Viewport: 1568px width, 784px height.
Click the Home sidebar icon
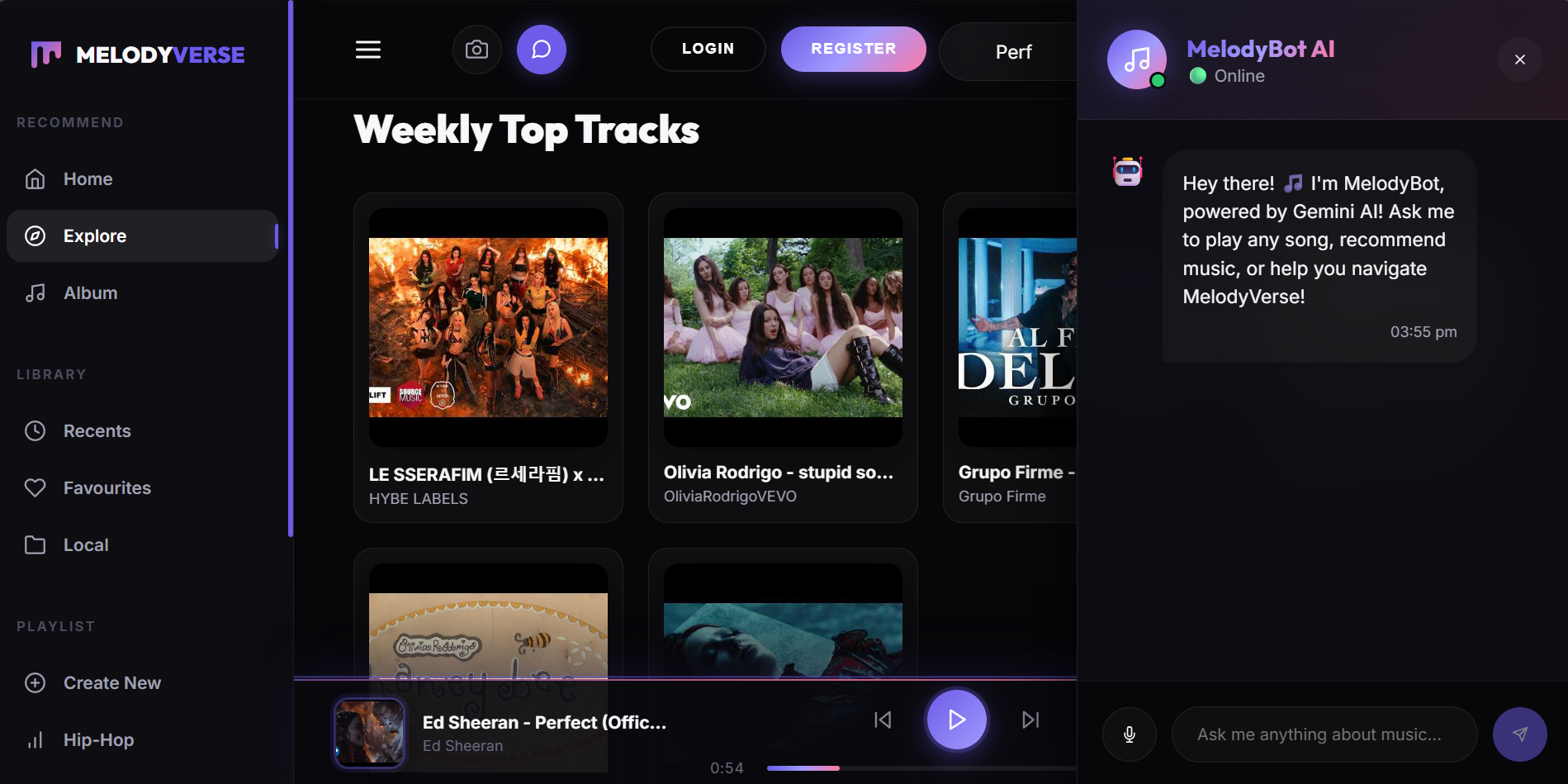tap(35, 179)
